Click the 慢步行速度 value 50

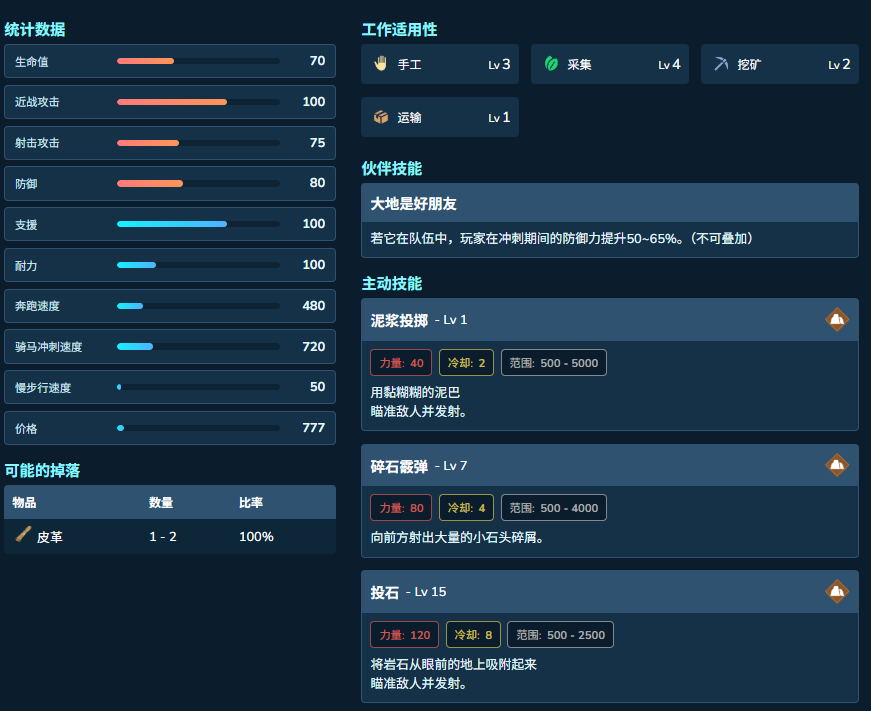(318, 387)
